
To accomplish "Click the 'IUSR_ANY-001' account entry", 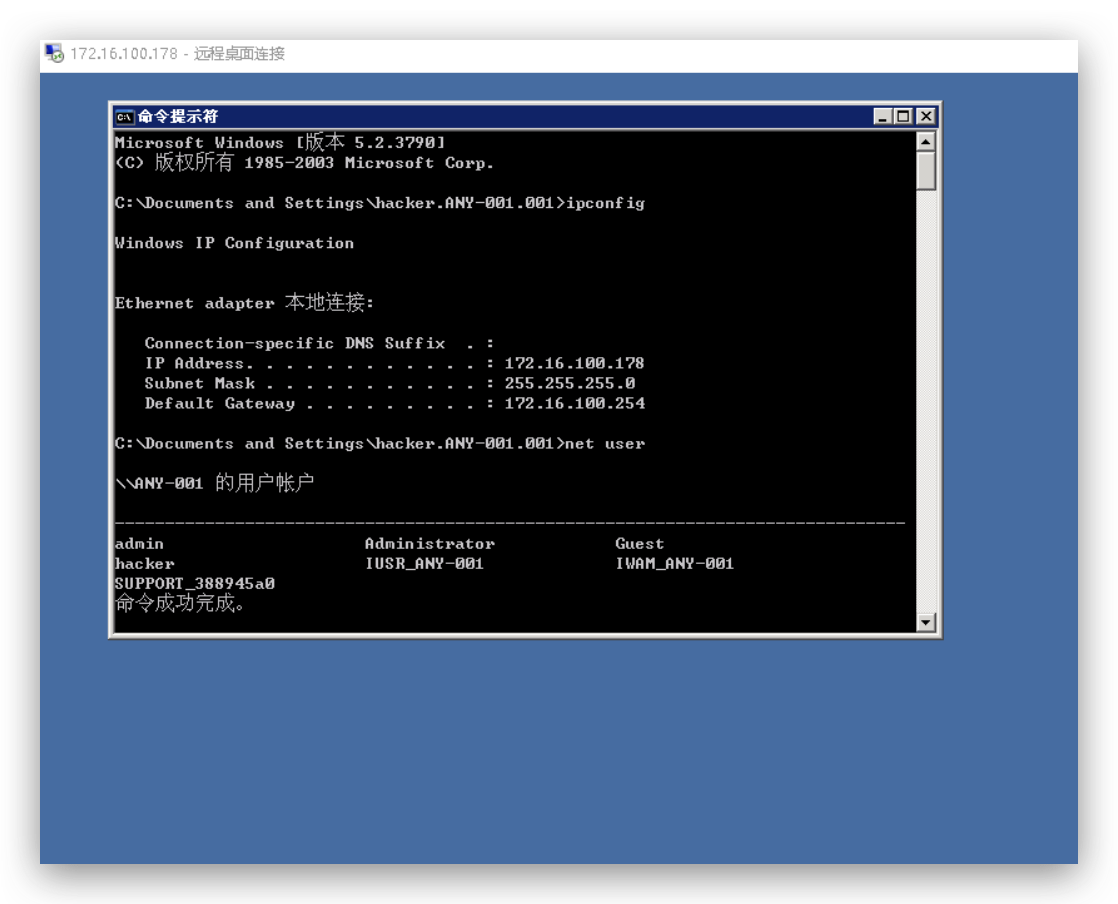I will [x=424, y=563].
